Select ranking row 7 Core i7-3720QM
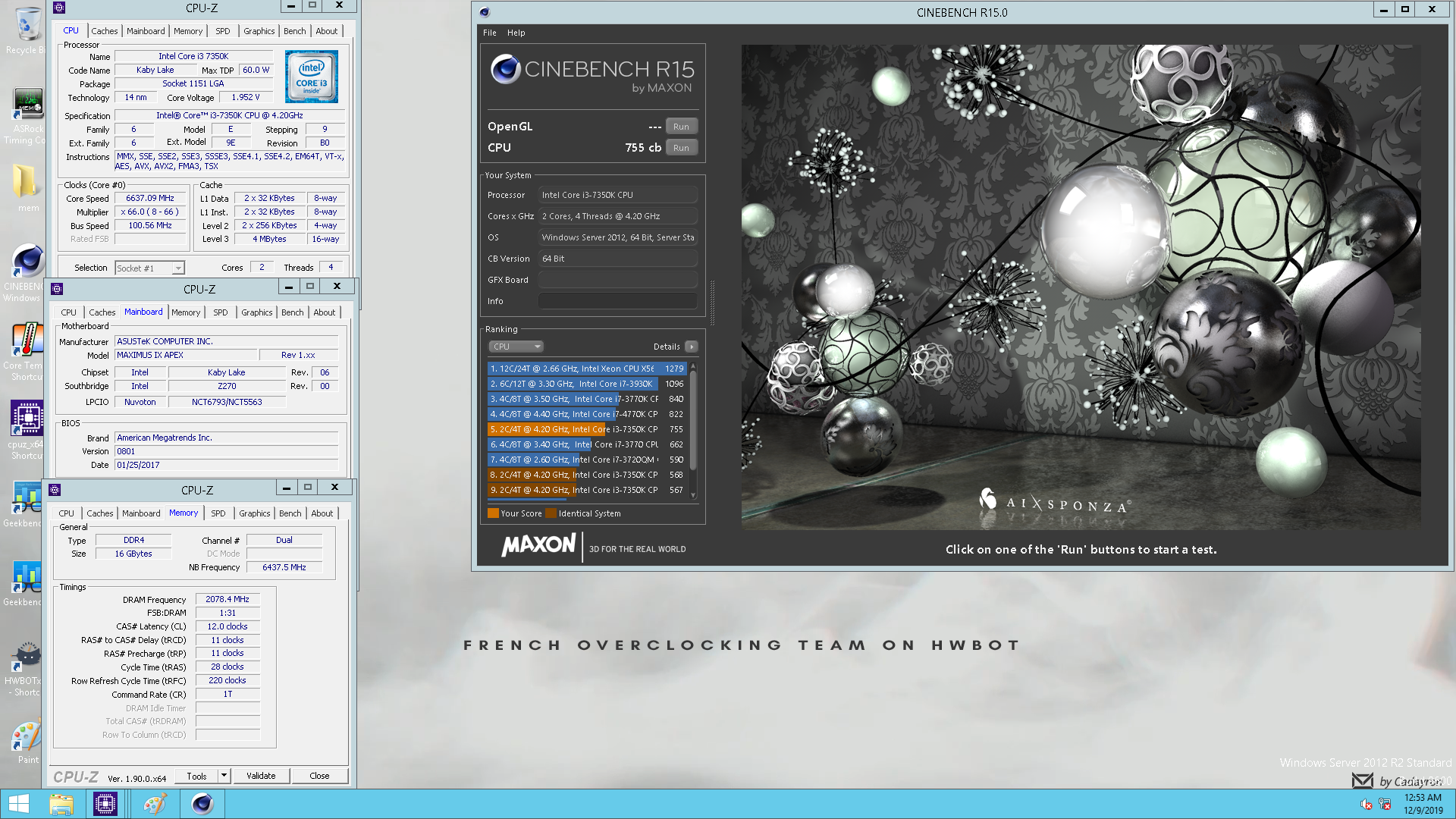The width and height of the screenshot is (1456, 819). click(x=587, y=460)
